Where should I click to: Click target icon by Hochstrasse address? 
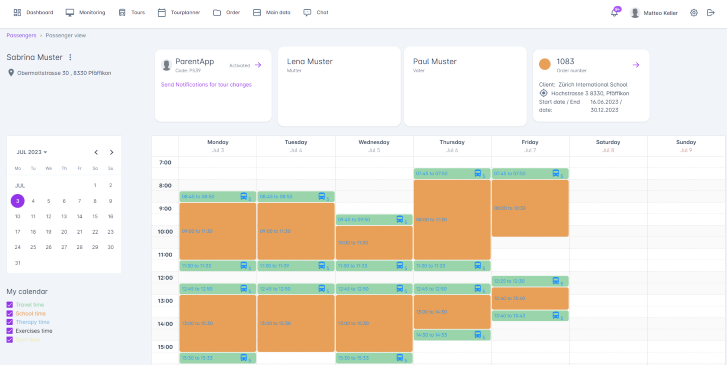tap(544, 93)
